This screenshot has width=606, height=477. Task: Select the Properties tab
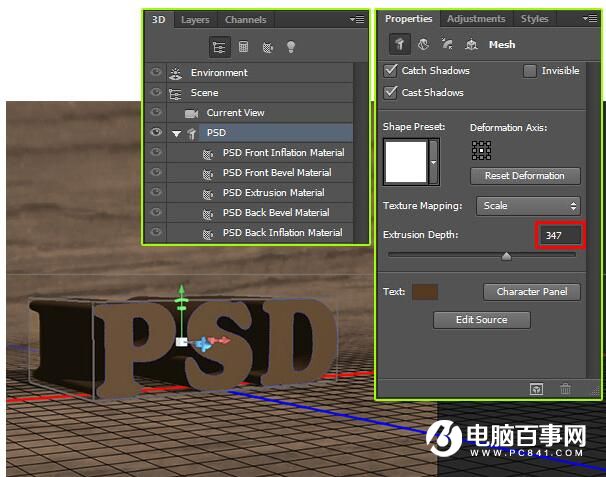click(409, 19)
